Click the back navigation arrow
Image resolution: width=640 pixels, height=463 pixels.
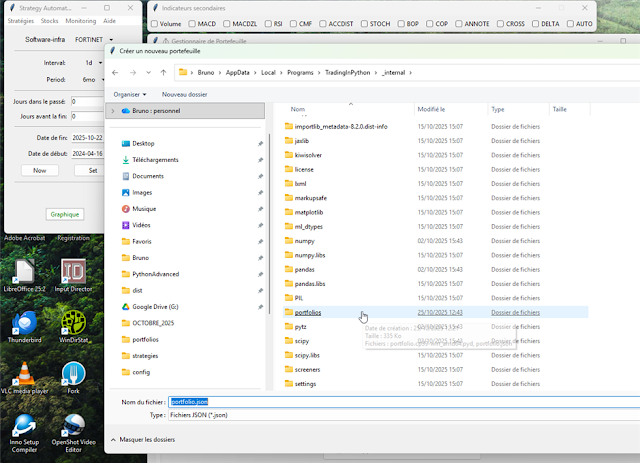click(116, 72)
